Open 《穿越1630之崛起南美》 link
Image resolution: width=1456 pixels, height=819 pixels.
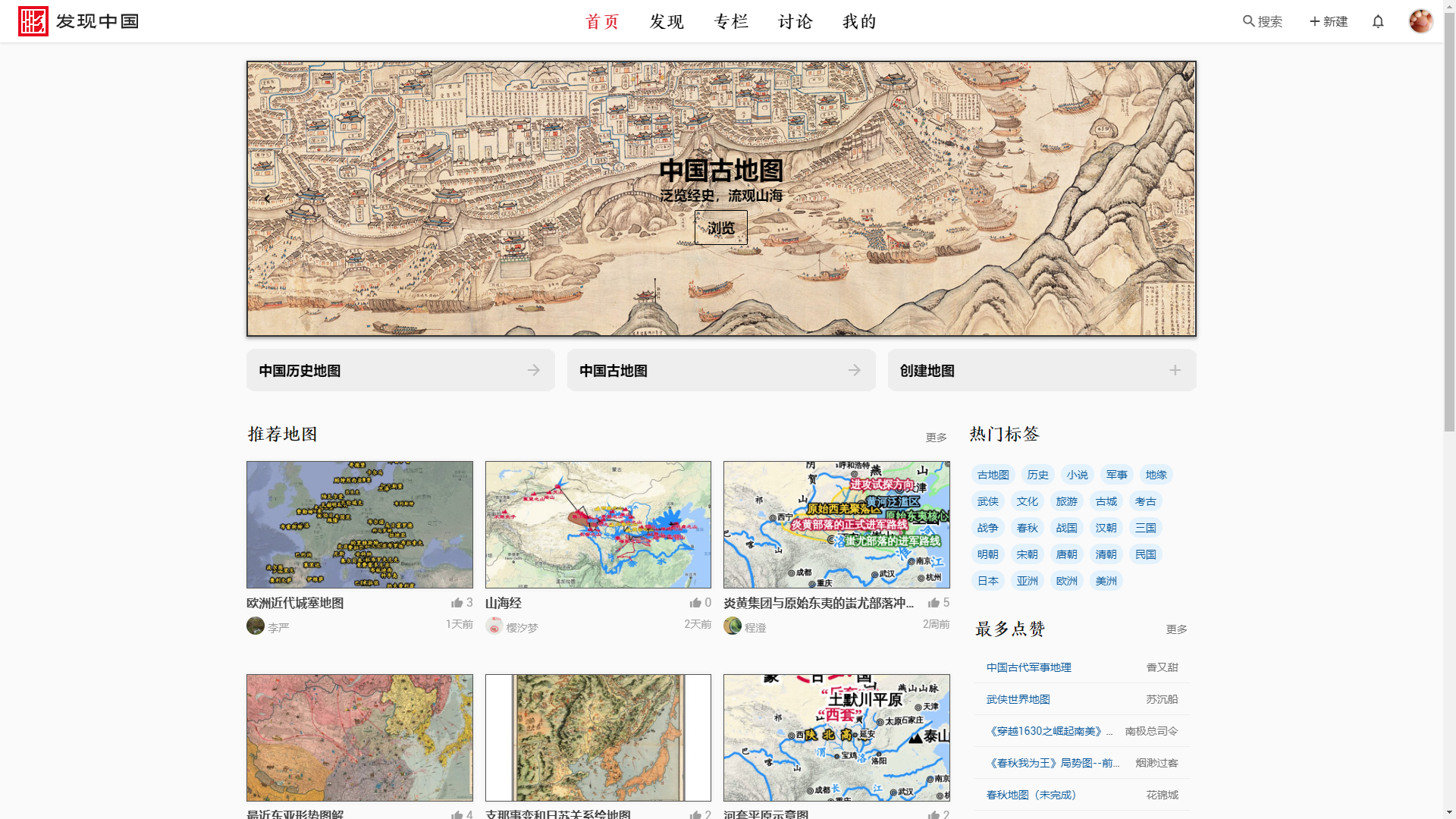(x=1050, y=731)
